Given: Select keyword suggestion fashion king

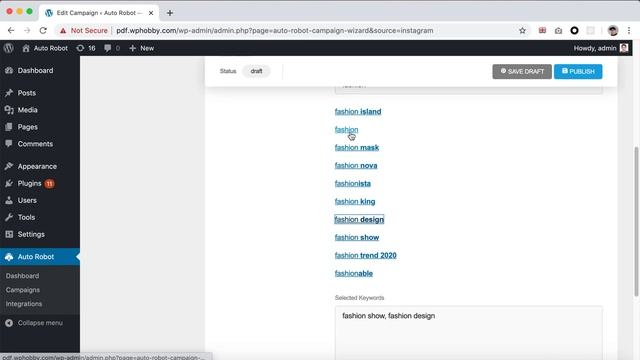Looking at the screenshot, I should (x=355, y=202).
